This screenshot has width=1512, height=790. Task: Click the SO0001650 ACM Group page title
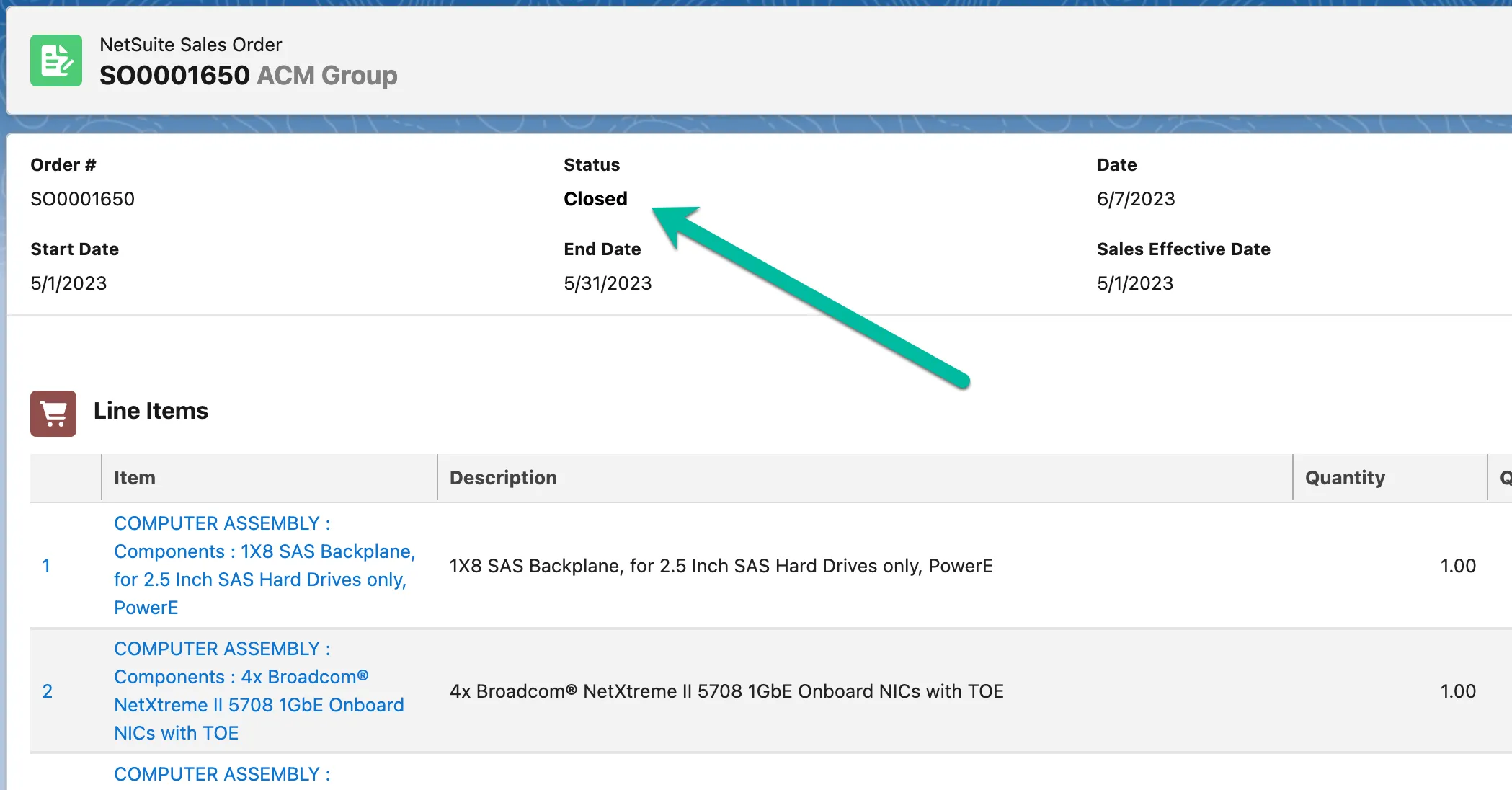pos(248,76)
